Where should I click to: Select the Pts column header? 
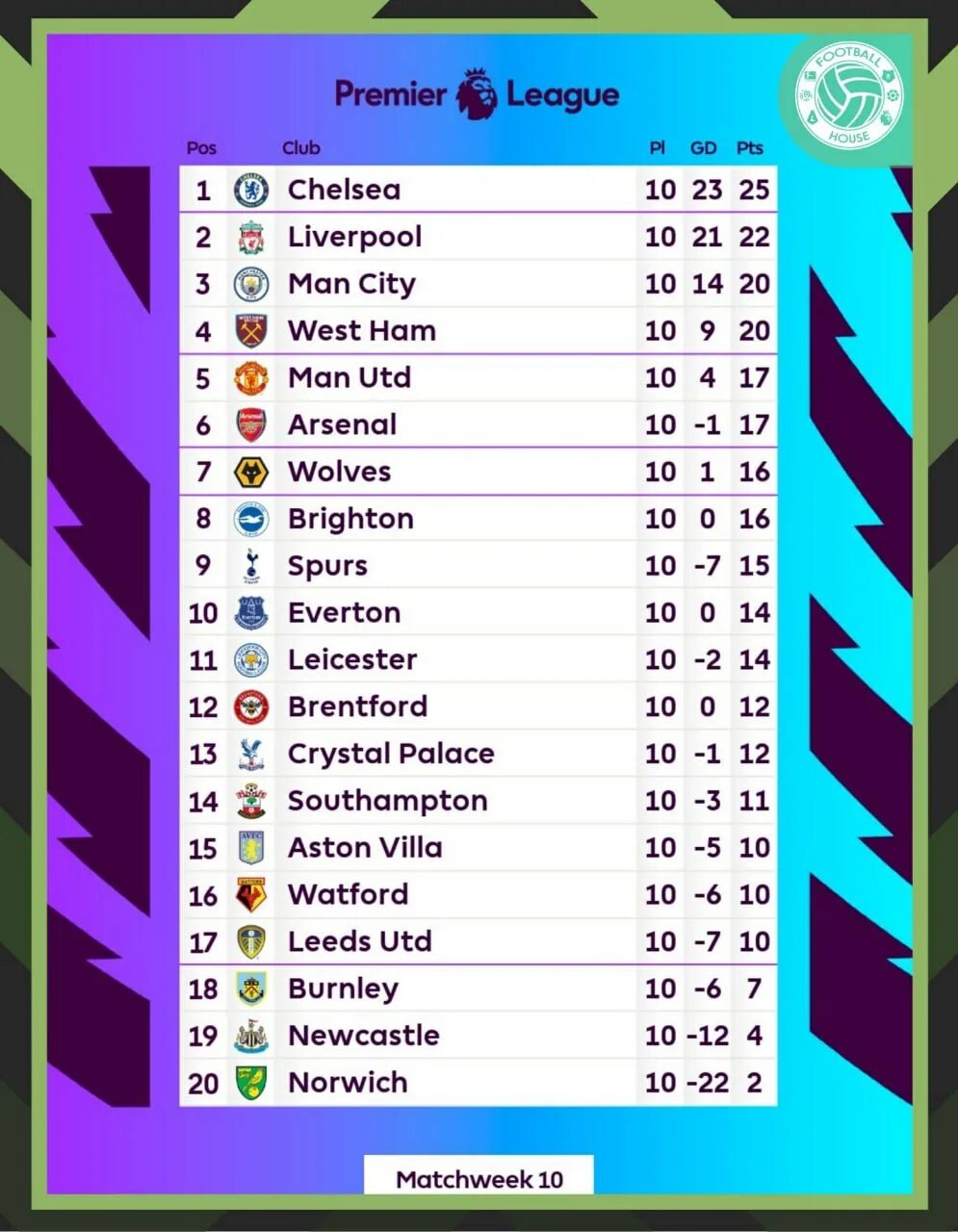(x=750, y=148)
